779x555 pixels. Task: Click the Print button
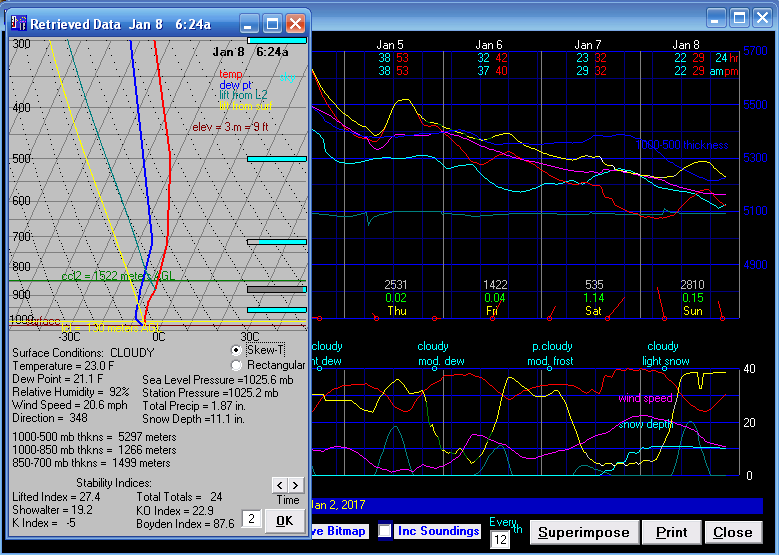click(671, 532)
